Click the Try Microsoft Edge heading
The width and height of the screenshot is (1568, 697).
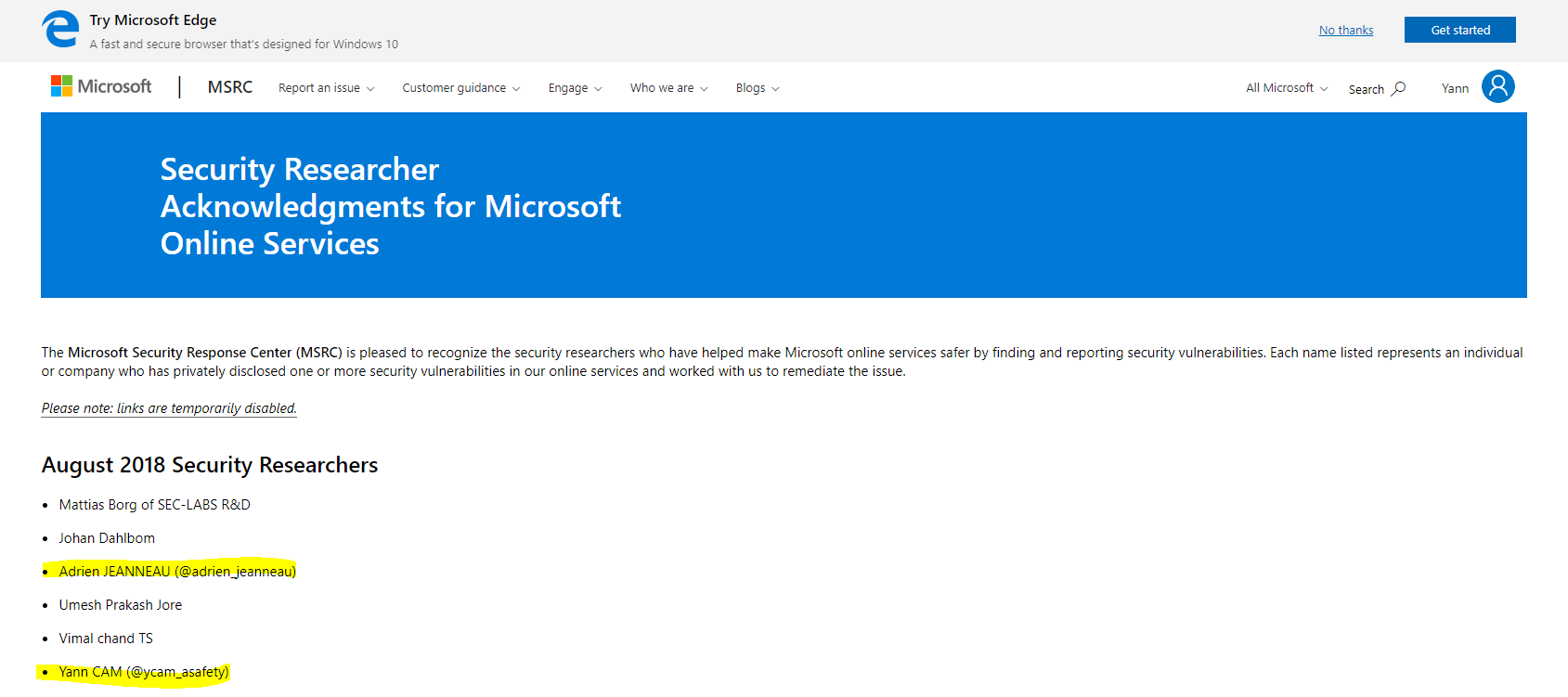coord(153,20)
